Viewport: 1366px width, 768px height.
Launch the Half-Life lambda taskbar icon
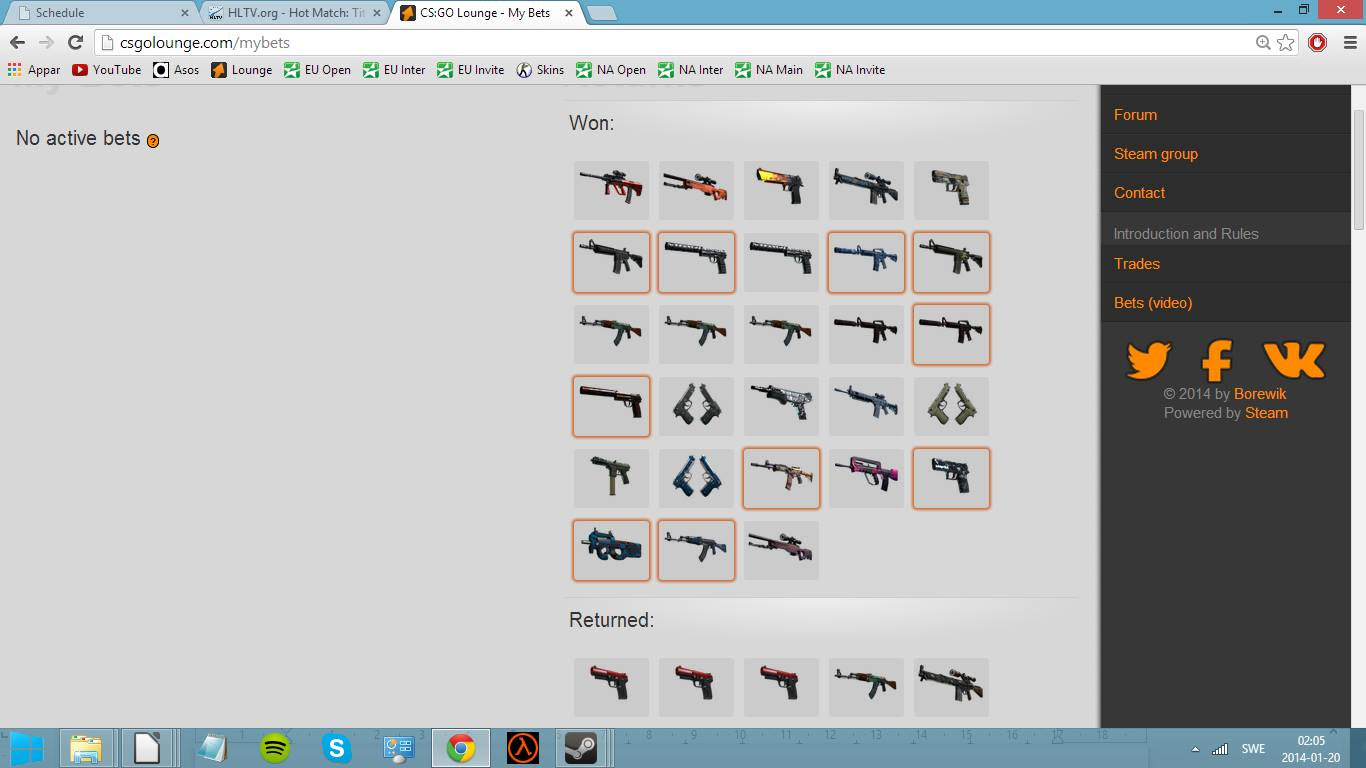point(522,747)
